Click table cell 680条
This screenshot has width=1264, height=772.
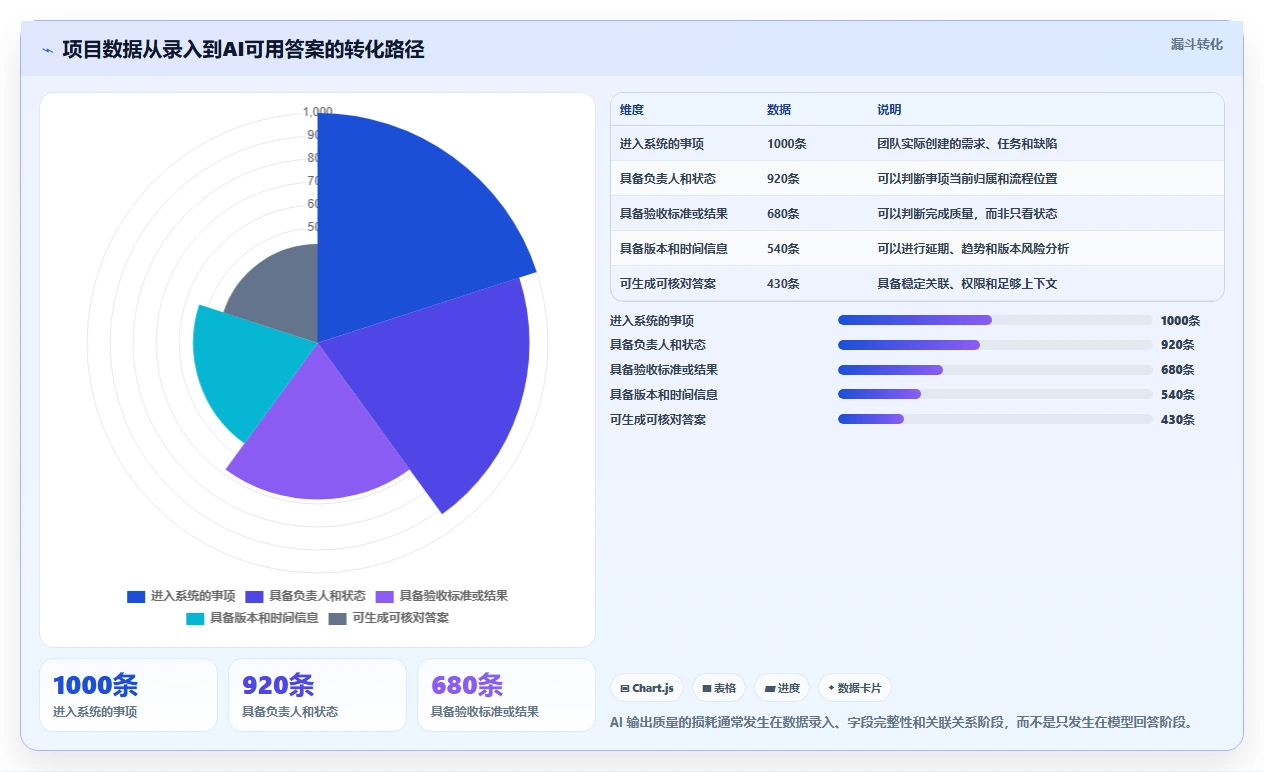coord(783,214)
